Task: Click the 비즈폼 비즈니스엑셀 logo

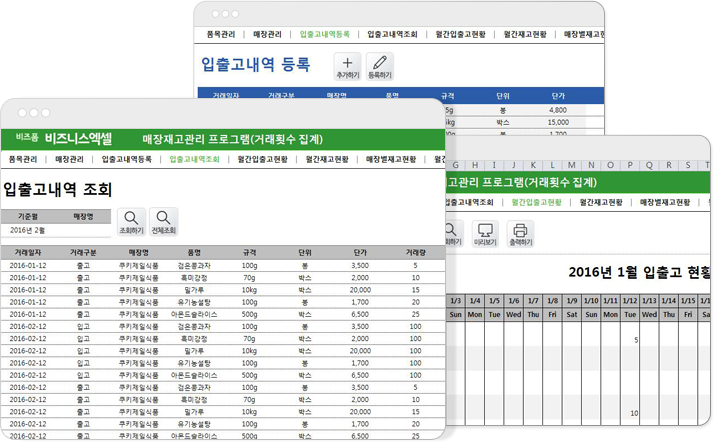Action: pos(65,137)
